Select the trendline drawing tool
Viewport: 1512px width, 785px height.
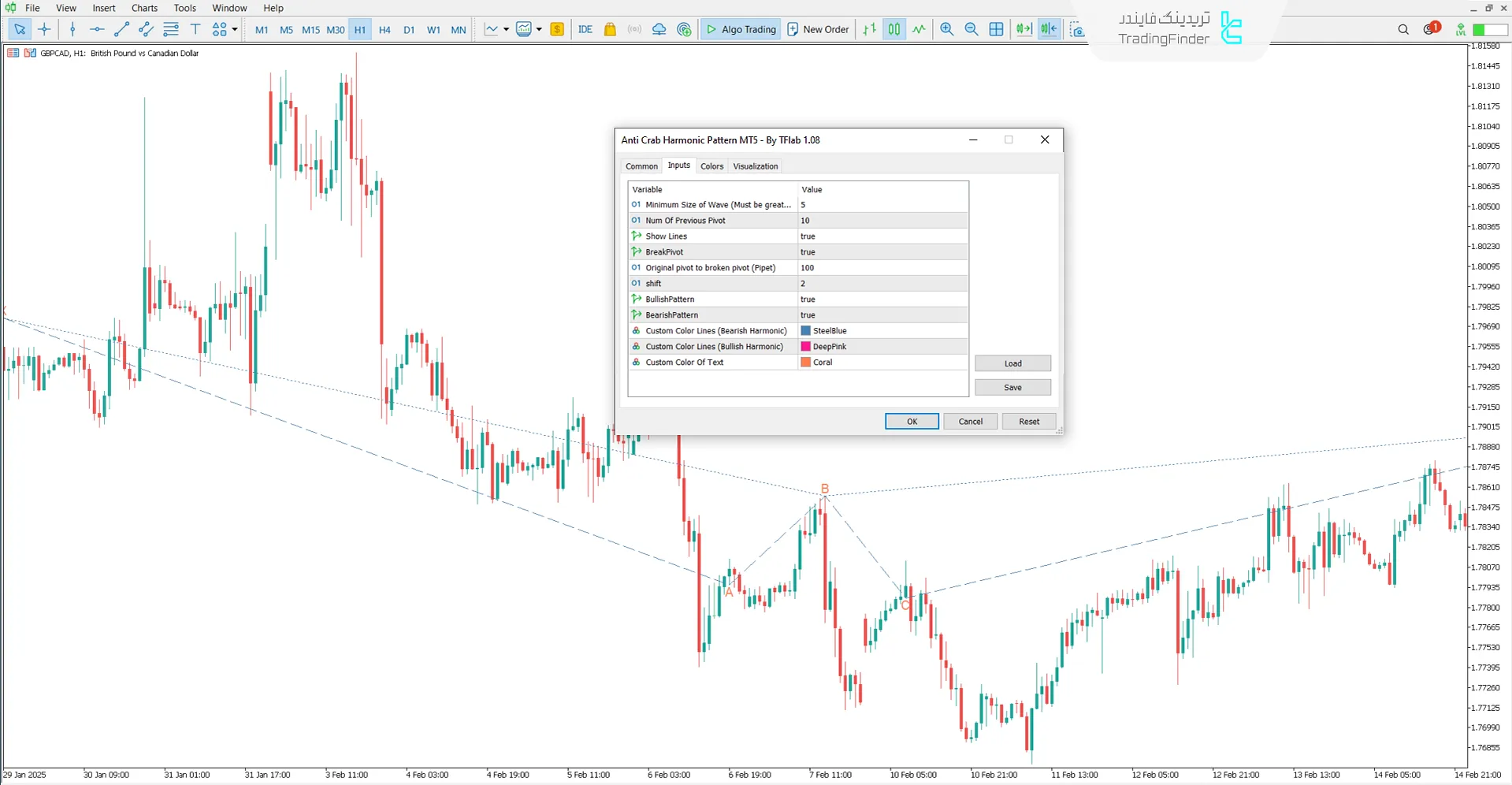[121, 29]
